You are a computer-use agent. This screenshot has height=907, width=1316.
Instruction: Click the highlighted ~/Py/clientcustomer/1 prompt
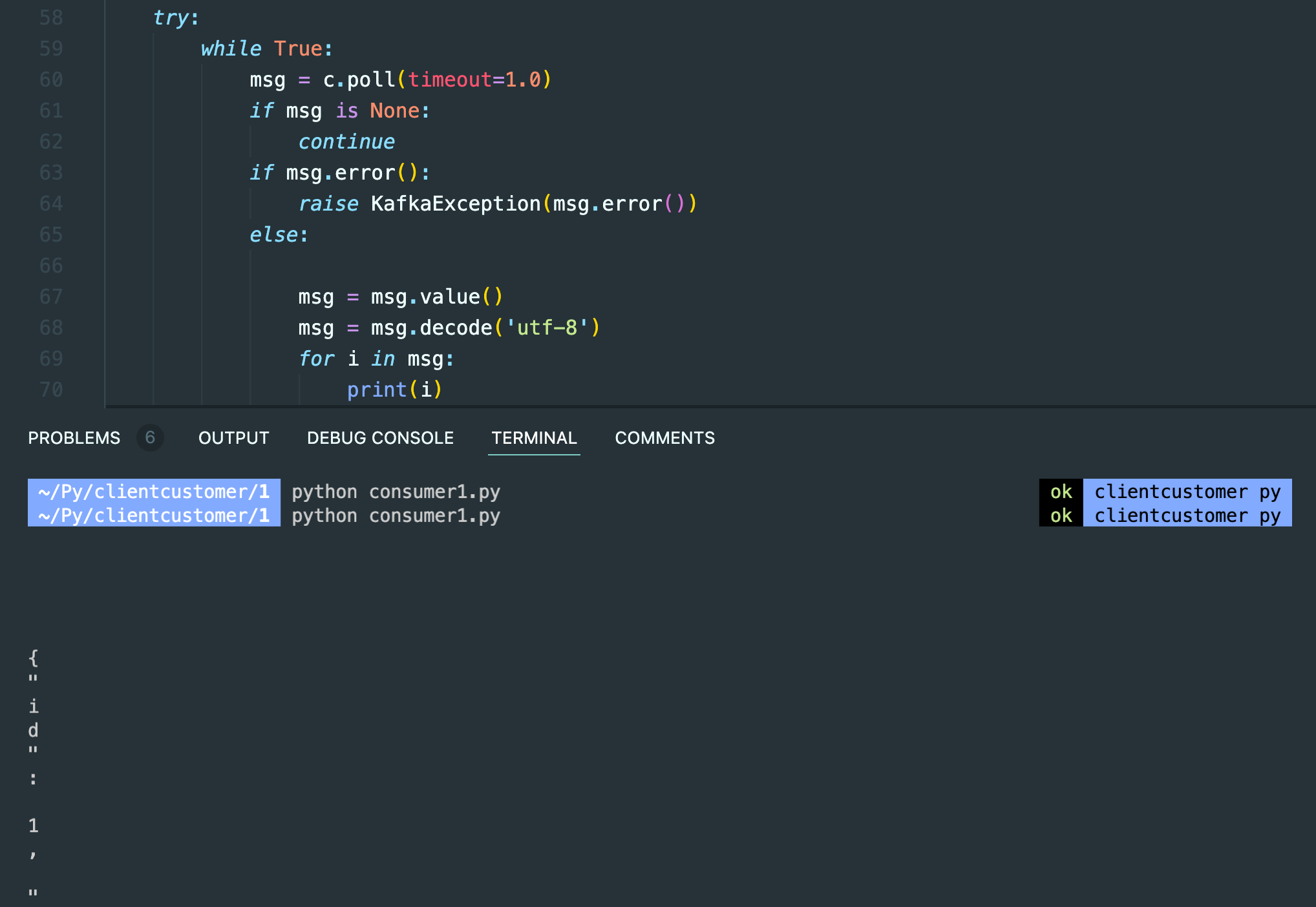(x=153, y=492)
